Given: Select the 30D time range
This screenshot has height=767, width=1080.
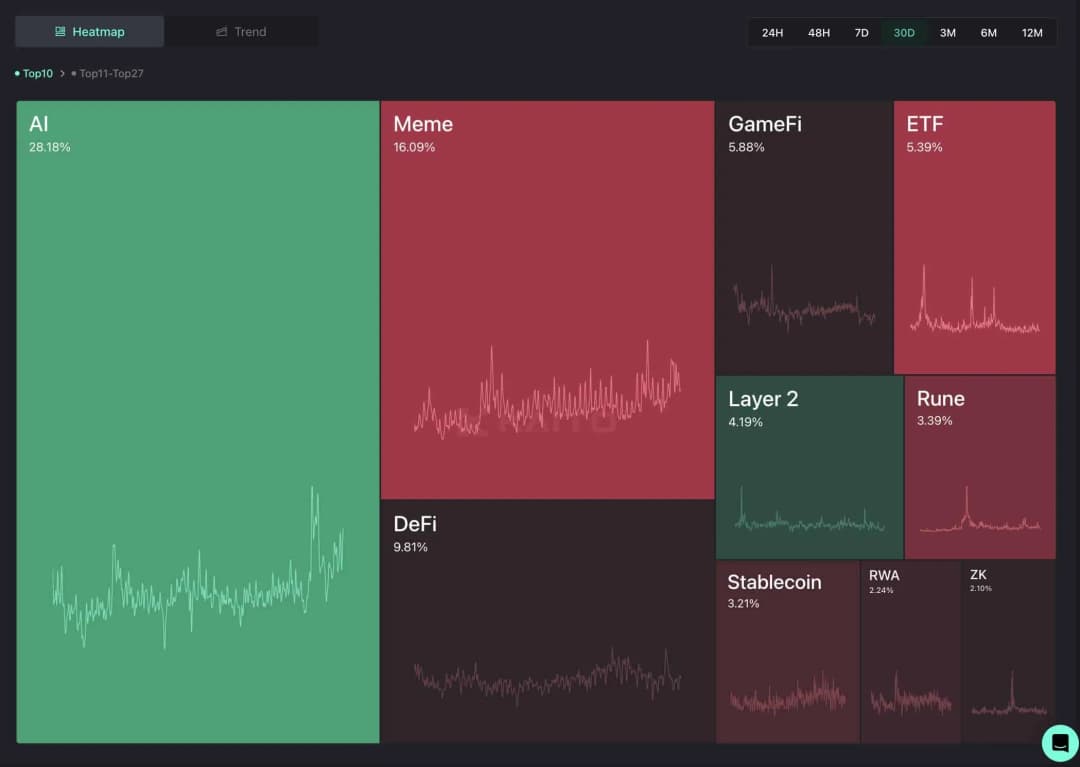Looking at the screenshot, I should coord(903,33).
